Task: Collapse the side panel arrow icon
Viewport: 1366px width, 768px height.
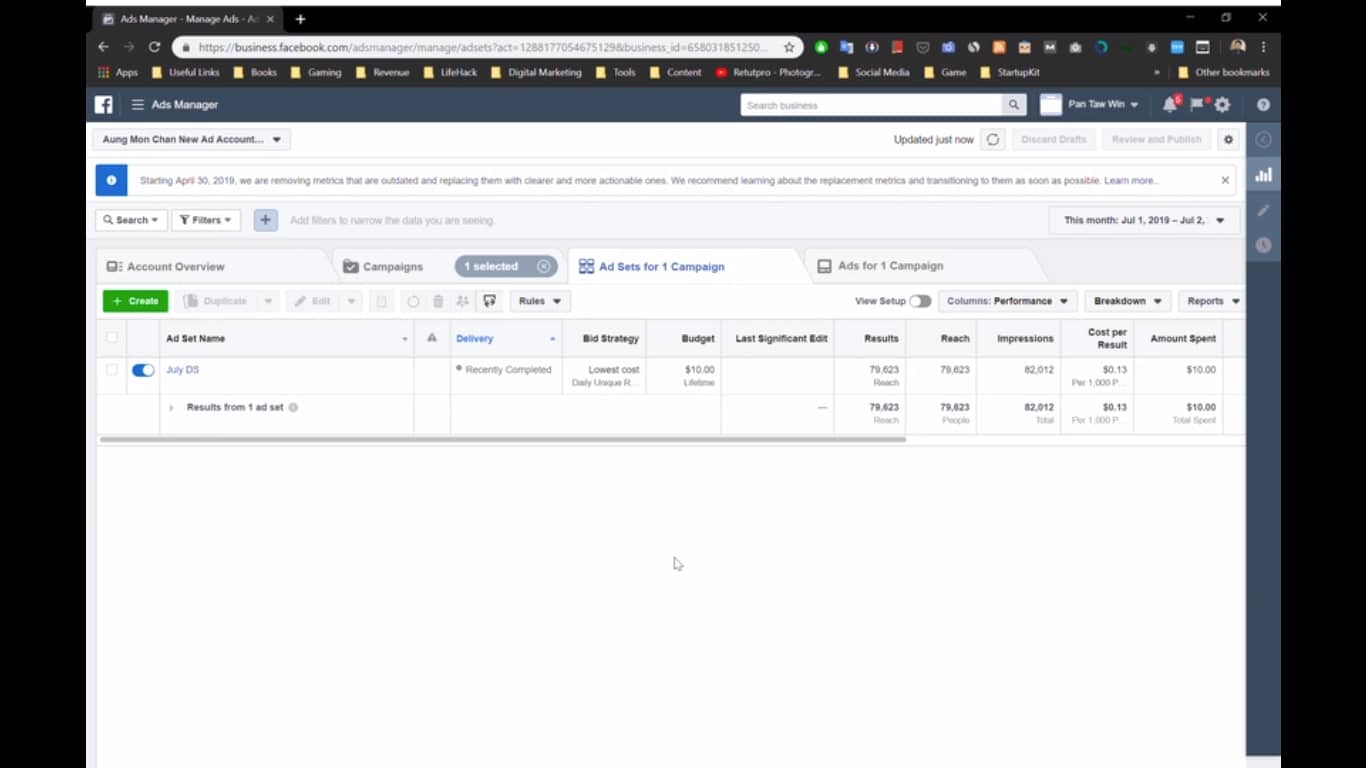Action: pos(1264,139)
